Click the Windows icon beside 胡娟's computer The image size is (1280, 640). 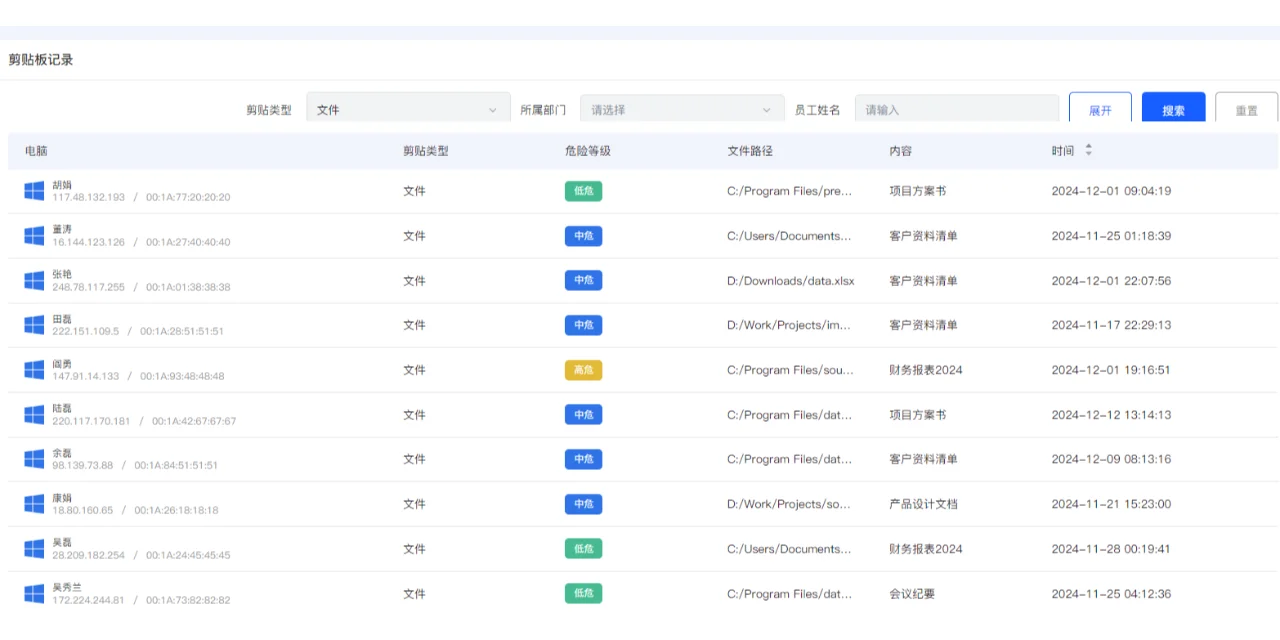pos(33,190)
